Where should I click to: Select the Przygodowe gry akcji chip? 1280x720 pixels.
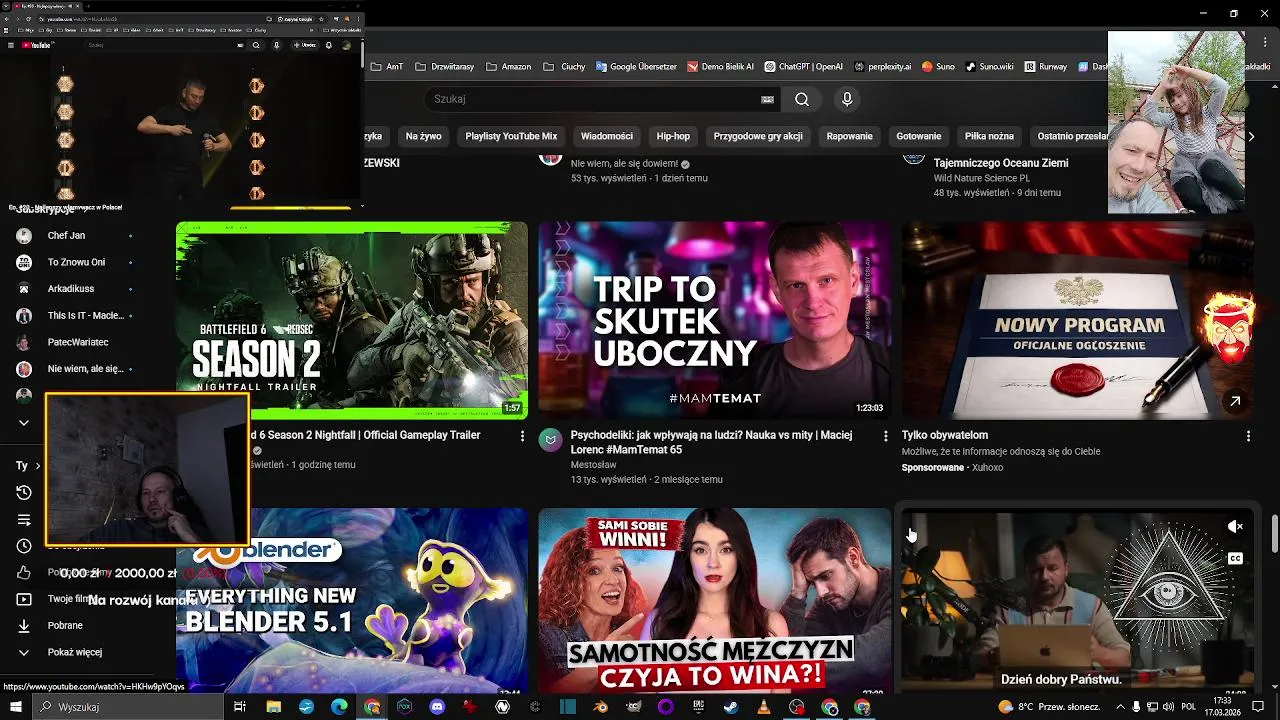click(x=758, y=136)
